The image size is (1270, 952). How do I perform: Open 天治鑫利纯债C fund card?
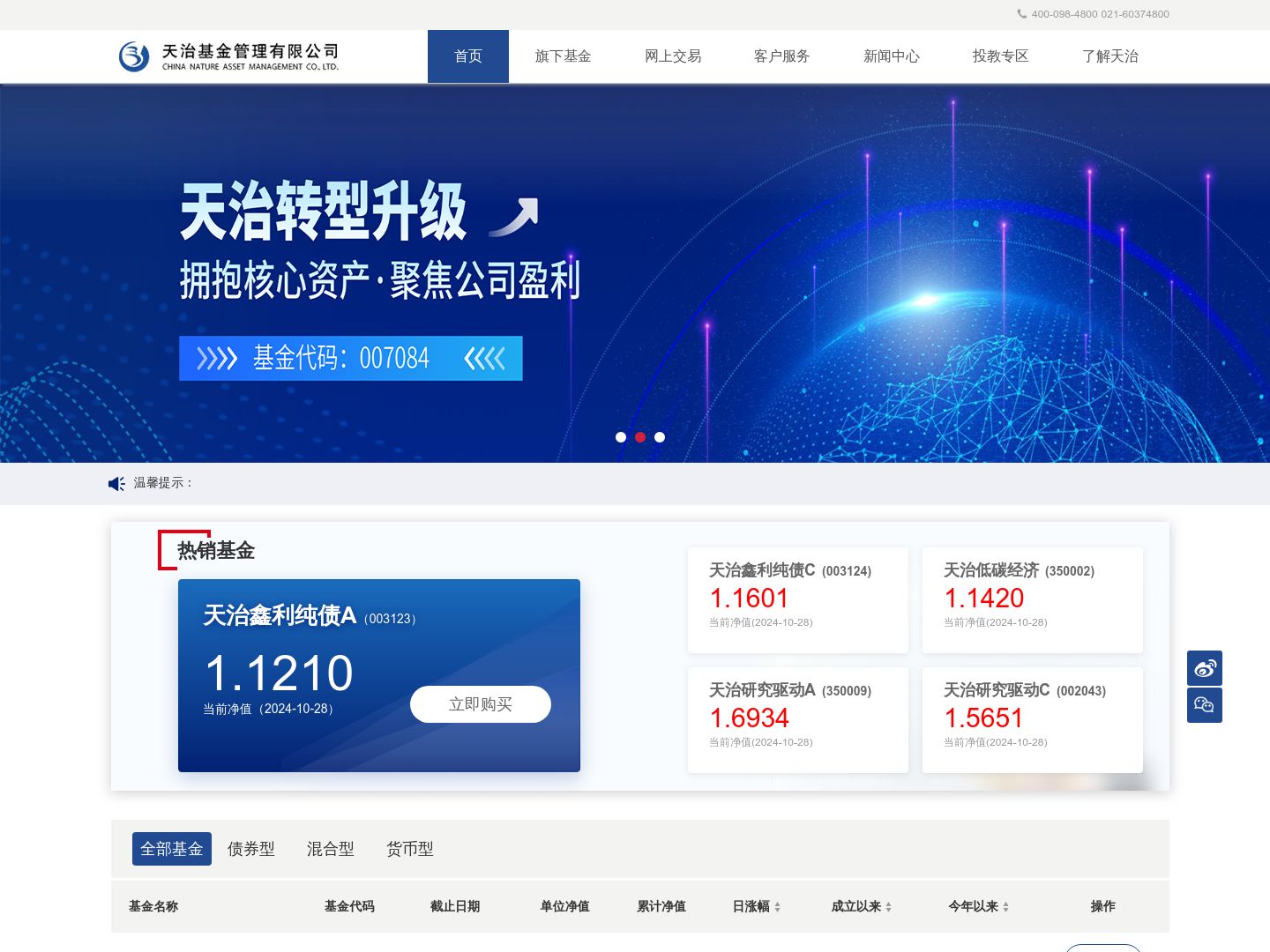click(x=798, y=600)
